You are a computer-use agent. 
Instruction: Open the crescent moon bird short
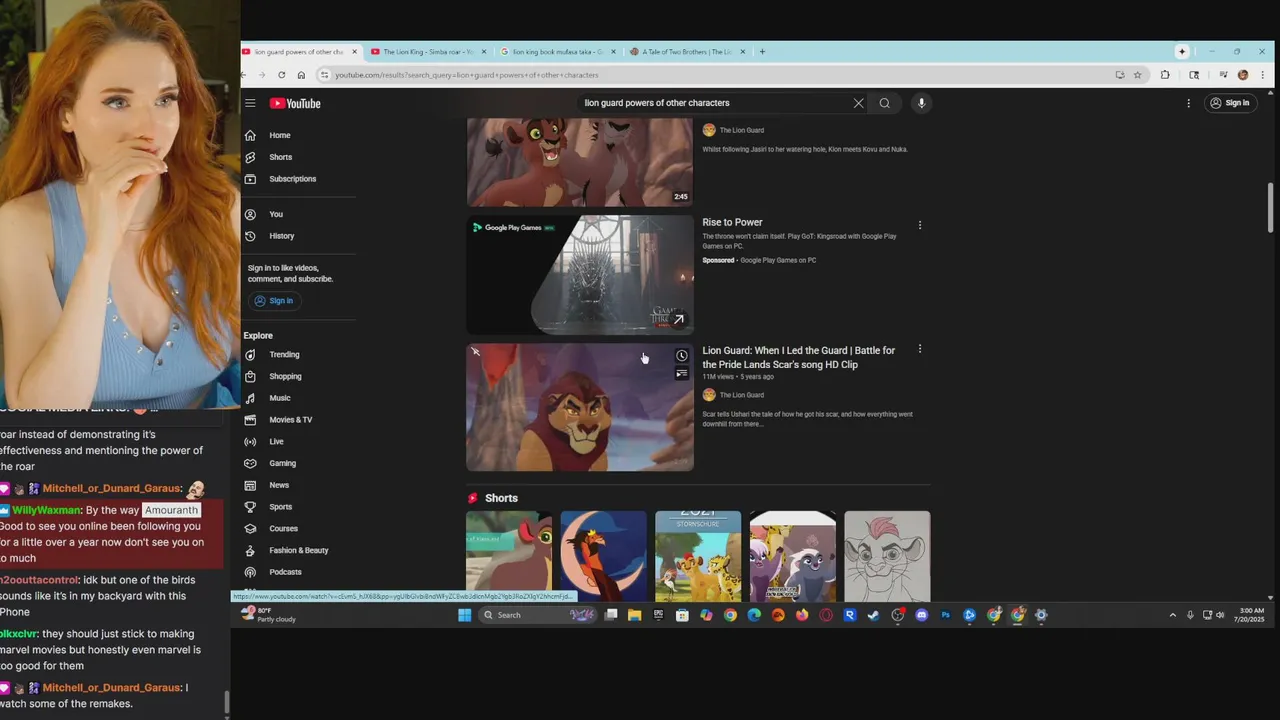[x=603, y=556]
